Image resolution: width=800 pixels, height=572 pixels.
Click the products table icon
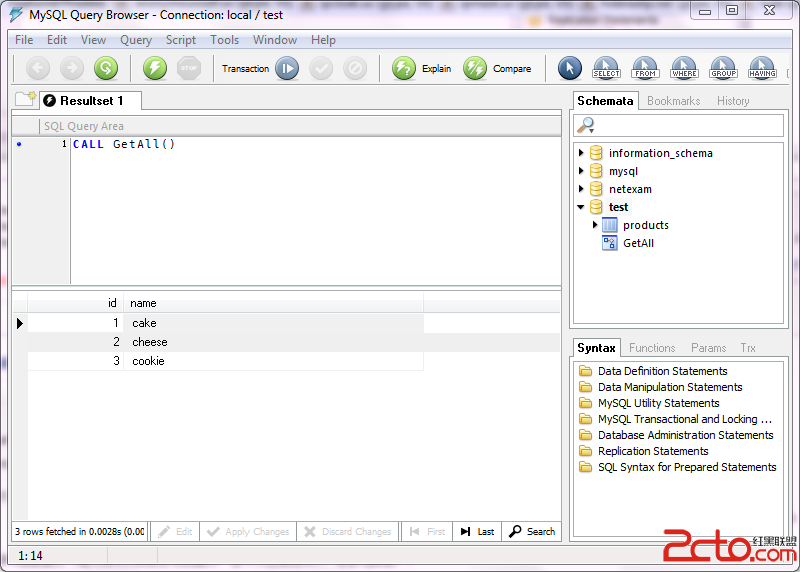pos(609,225)
